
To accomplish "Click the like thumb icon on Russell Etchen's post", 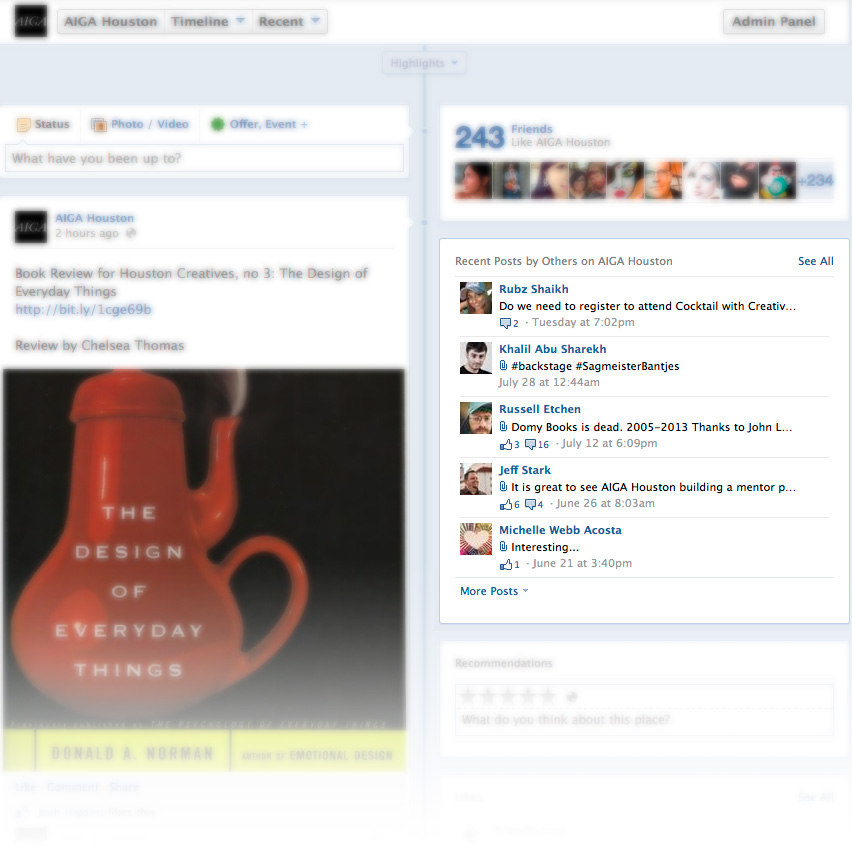I will pos(506,444).
